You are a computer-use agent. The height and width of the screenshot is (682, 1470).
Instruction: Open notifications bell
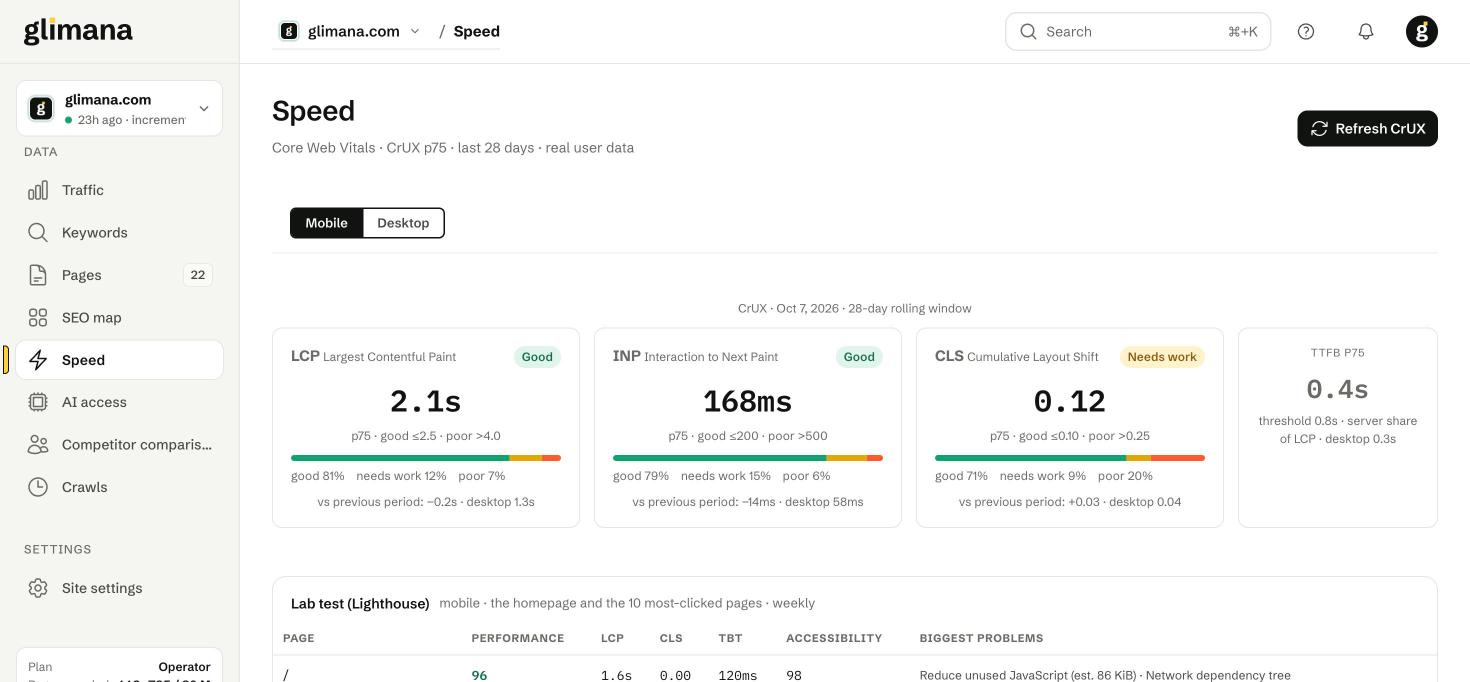[1366, 31]
